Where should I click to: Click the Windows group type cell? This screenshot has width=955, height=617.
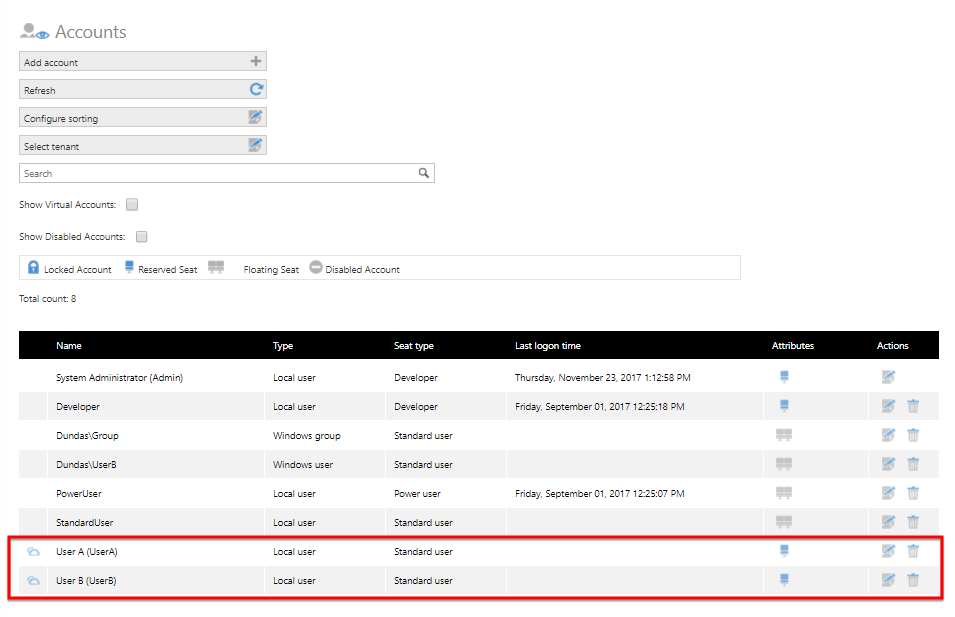point(306,435)
